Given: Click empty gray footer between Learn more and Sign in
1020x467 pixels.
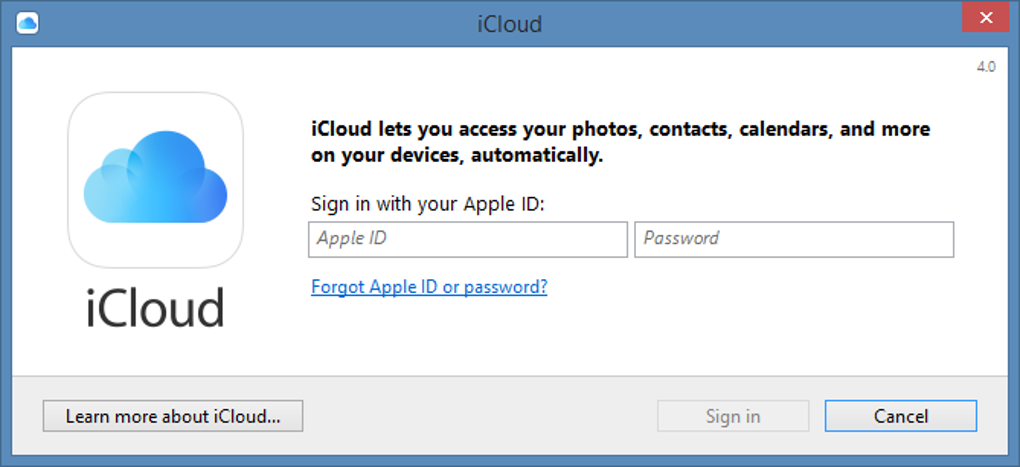Looking at the screenshot, I should (480, 416).
